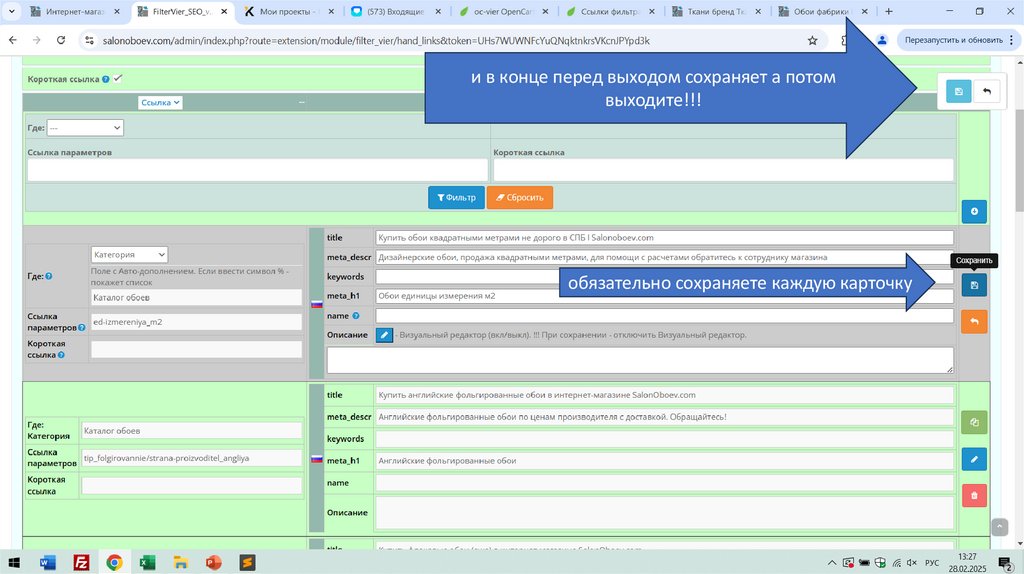
Task: Click the scroll-to-top round arrow button
Action: pos(1000,527)
